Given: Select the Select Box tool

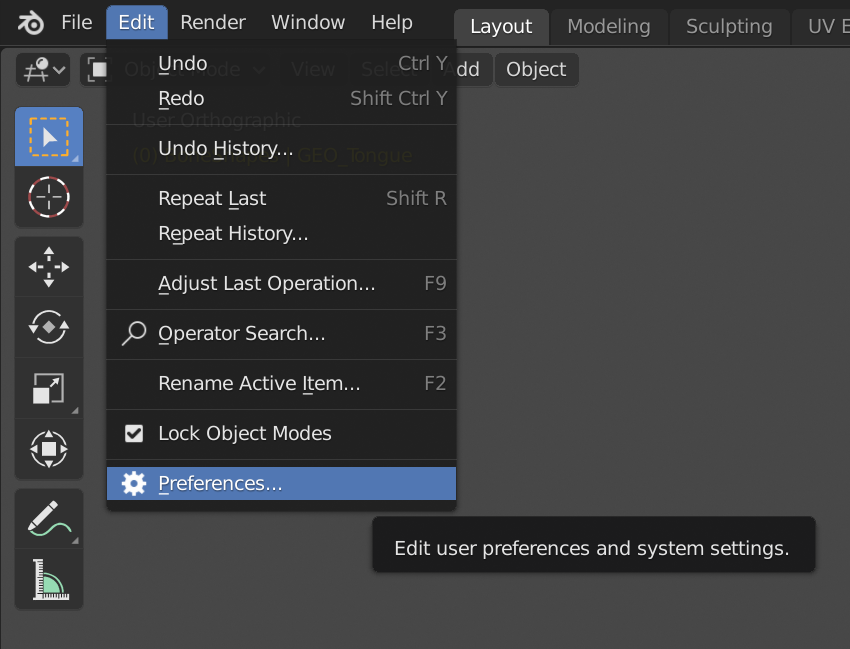Looking at the screenshot, I should coord(49,137).
